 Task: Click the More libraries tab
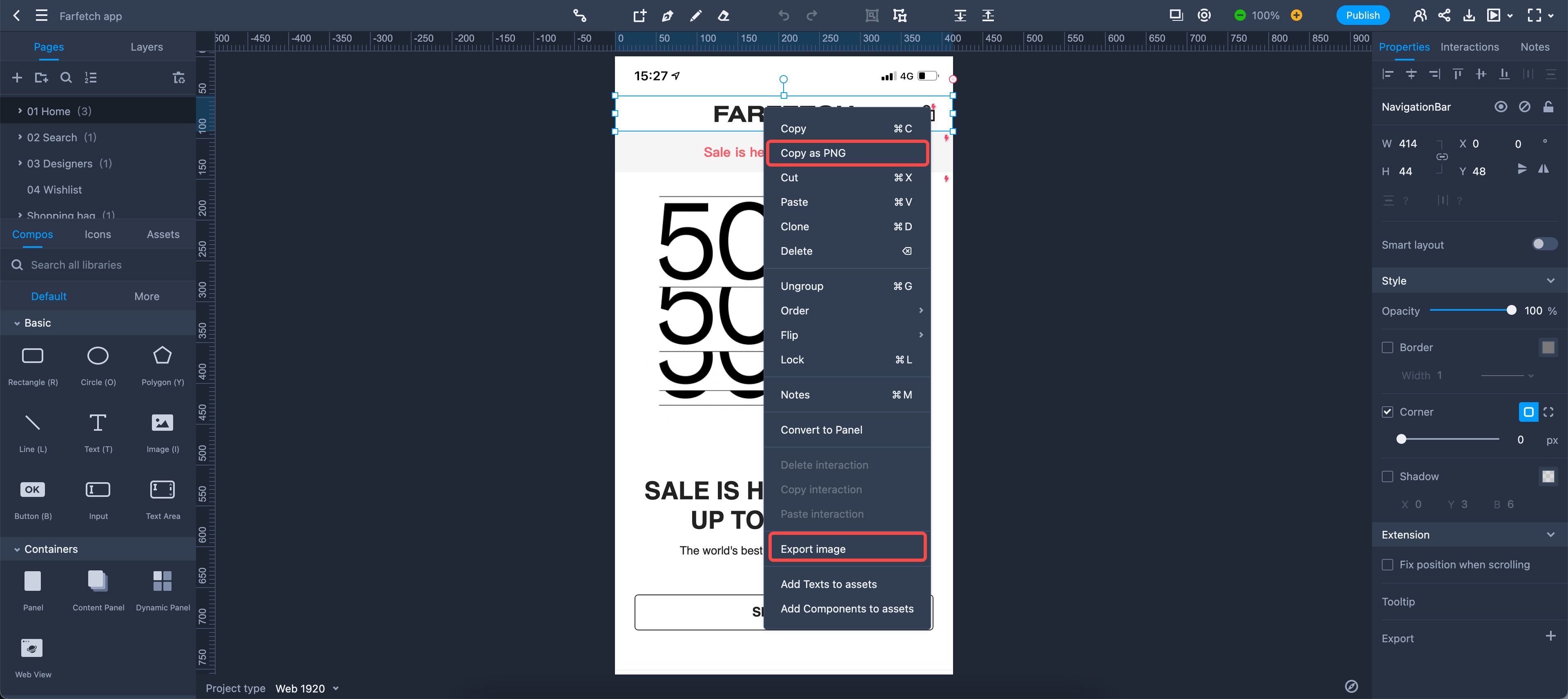pos(147,296)
